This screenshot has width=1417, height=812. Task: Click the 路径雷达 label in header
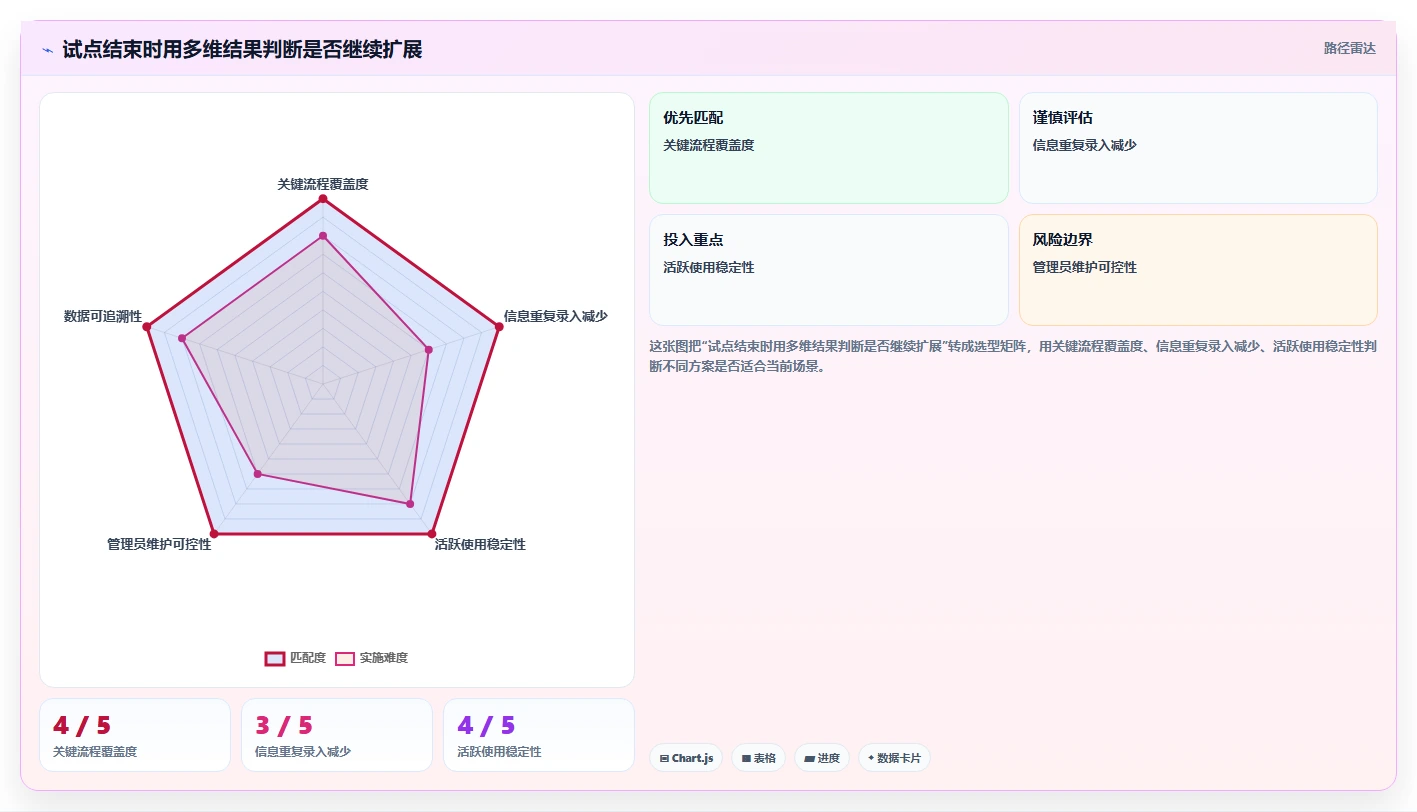[x=1349, y=48]
